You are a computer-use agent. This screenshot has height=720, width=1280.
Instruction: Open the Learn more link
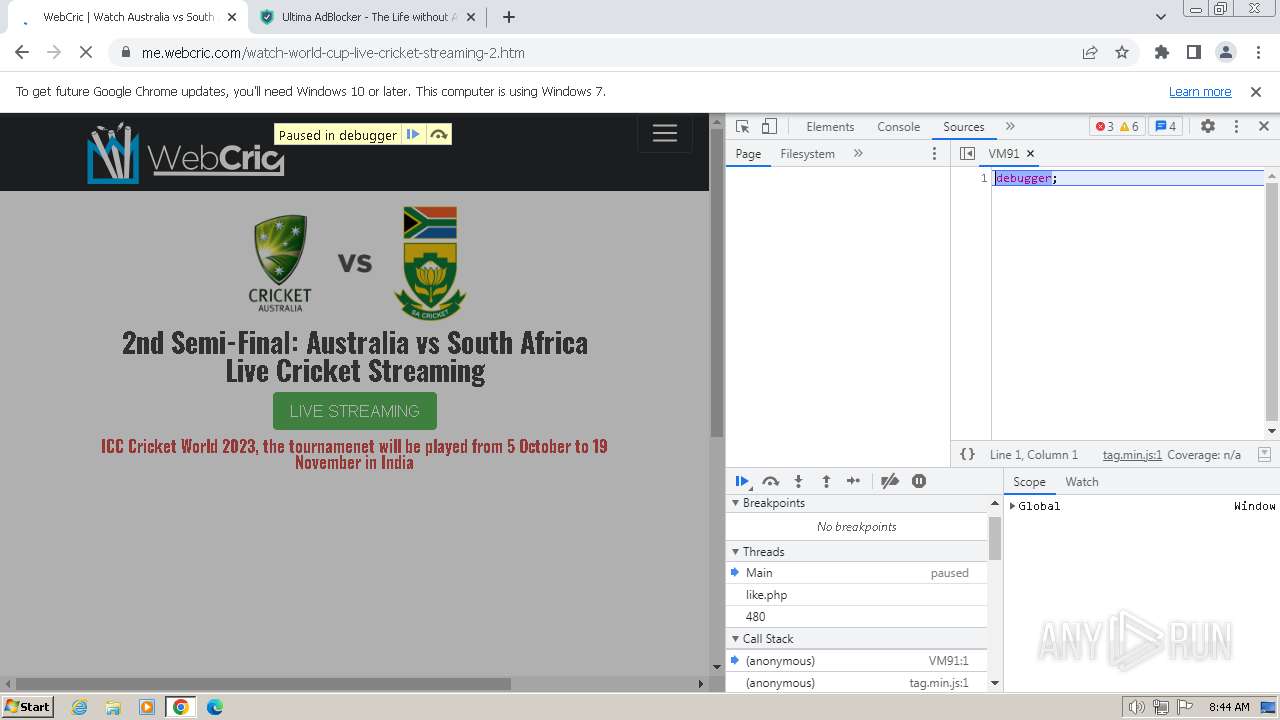click(1200, 91)
